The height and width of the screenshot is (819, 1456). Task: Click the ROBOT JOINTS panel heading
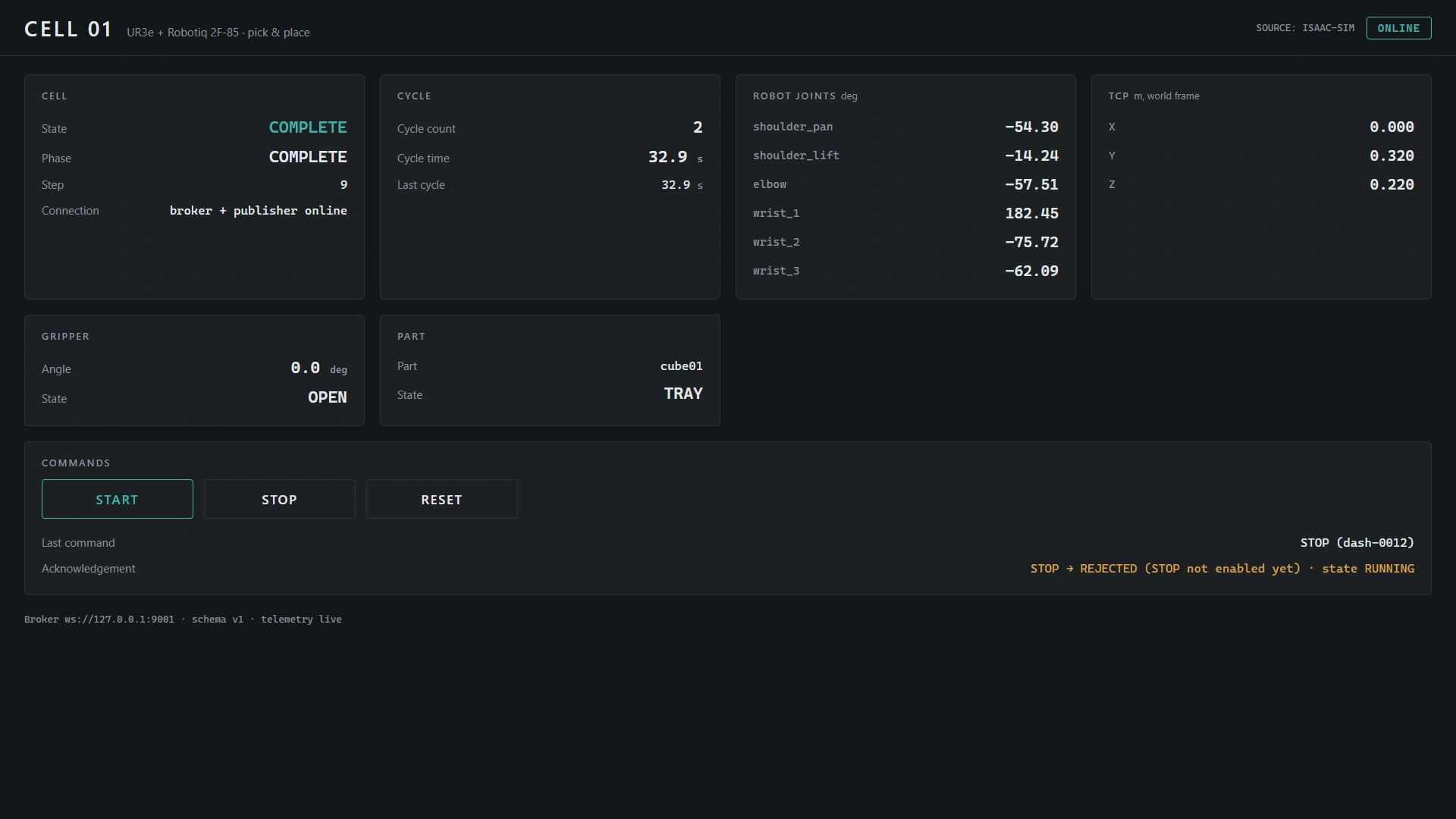[794, 96]
